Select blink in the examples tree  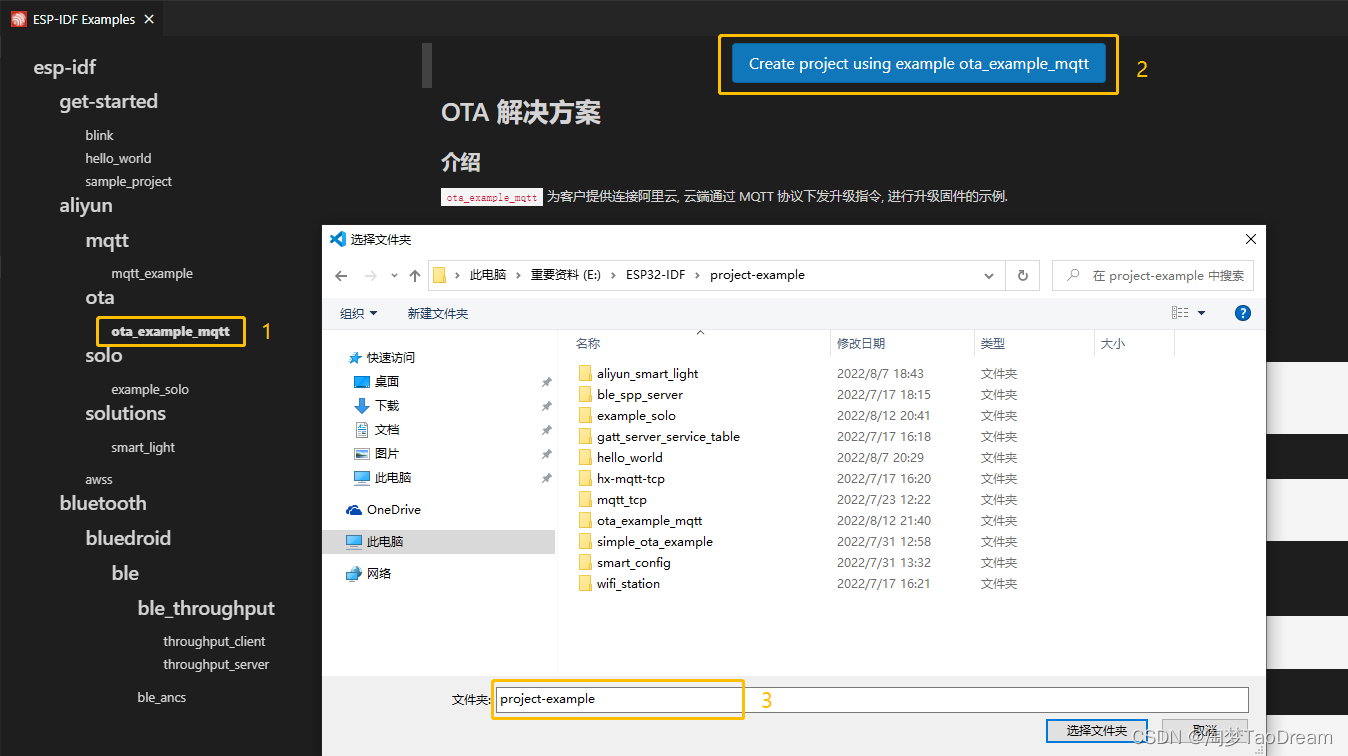(x=99, y=135)
